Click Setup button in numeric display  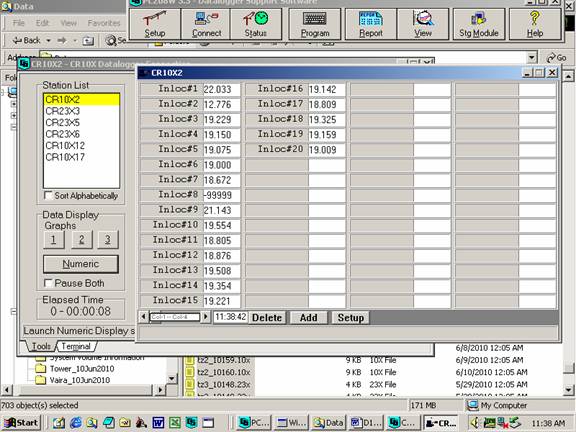[351, 318]
